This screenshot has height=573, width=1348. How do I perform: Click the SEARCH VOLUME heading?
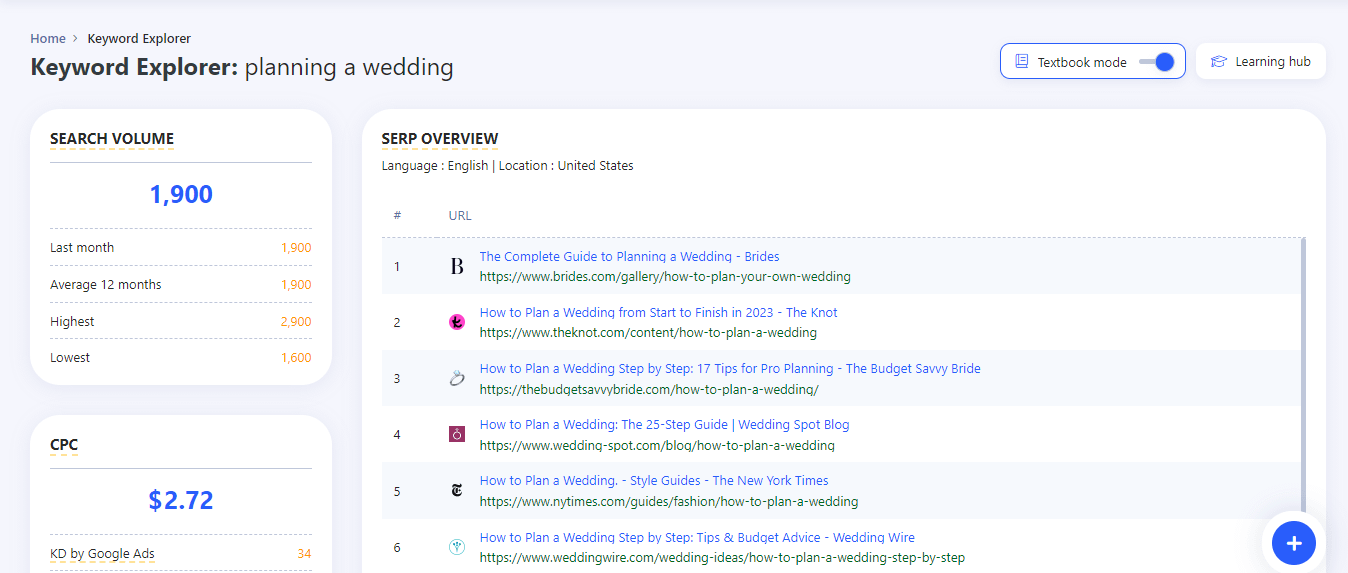tap(112, 139)
